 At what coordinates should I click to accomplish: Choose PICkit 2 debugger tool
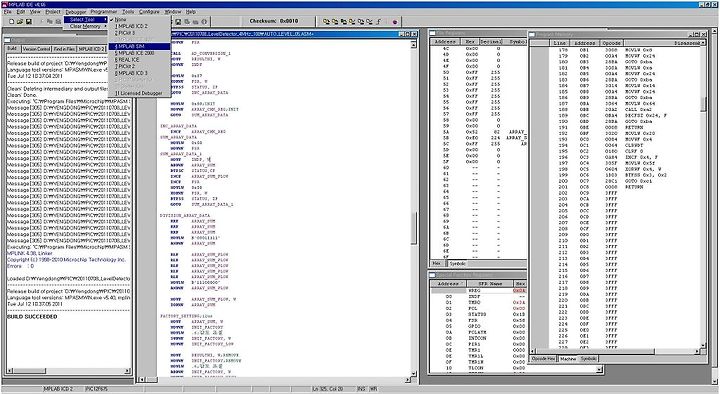coord(139,66)
